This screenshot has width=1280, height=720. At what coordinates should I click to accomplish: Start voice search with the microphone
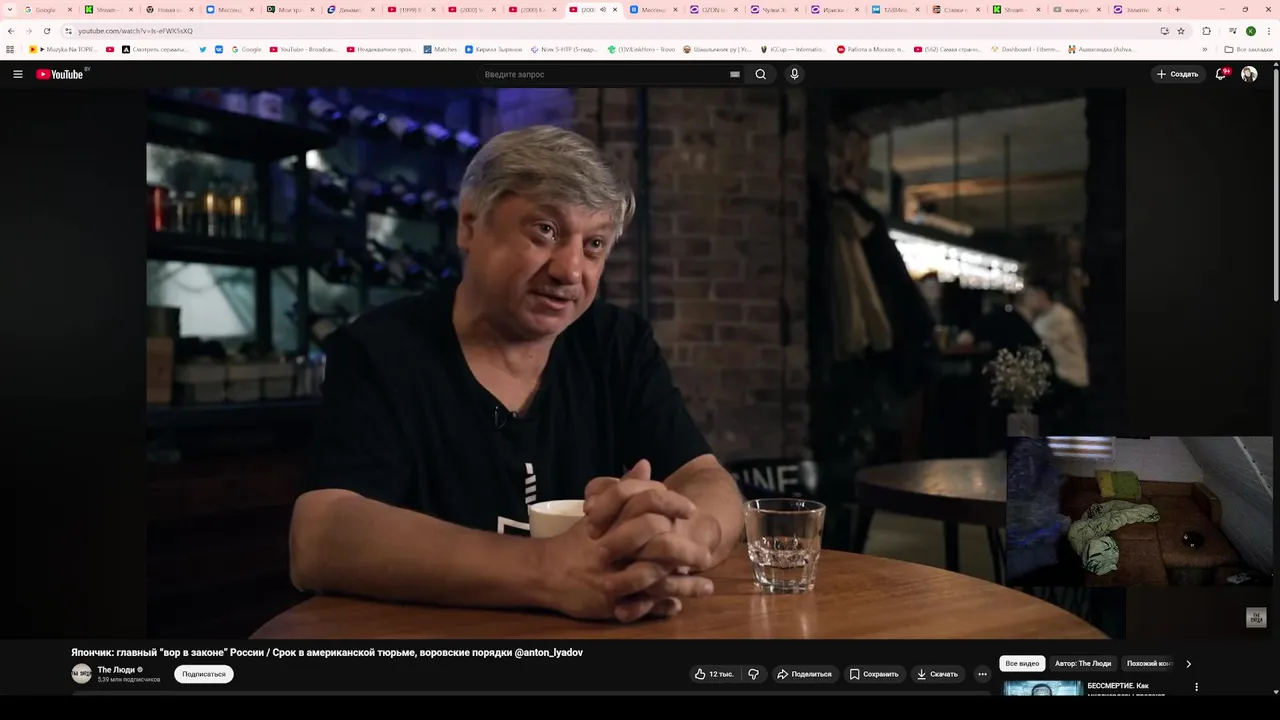click(794, 74)
